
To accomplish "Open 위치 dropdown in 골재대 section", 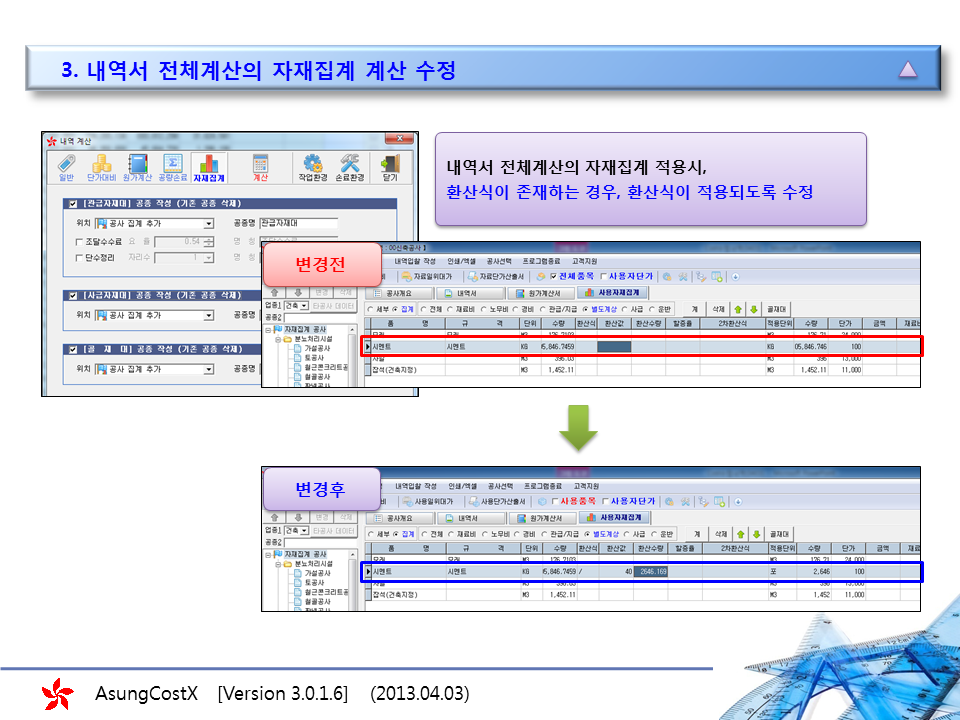I will 208,369.
